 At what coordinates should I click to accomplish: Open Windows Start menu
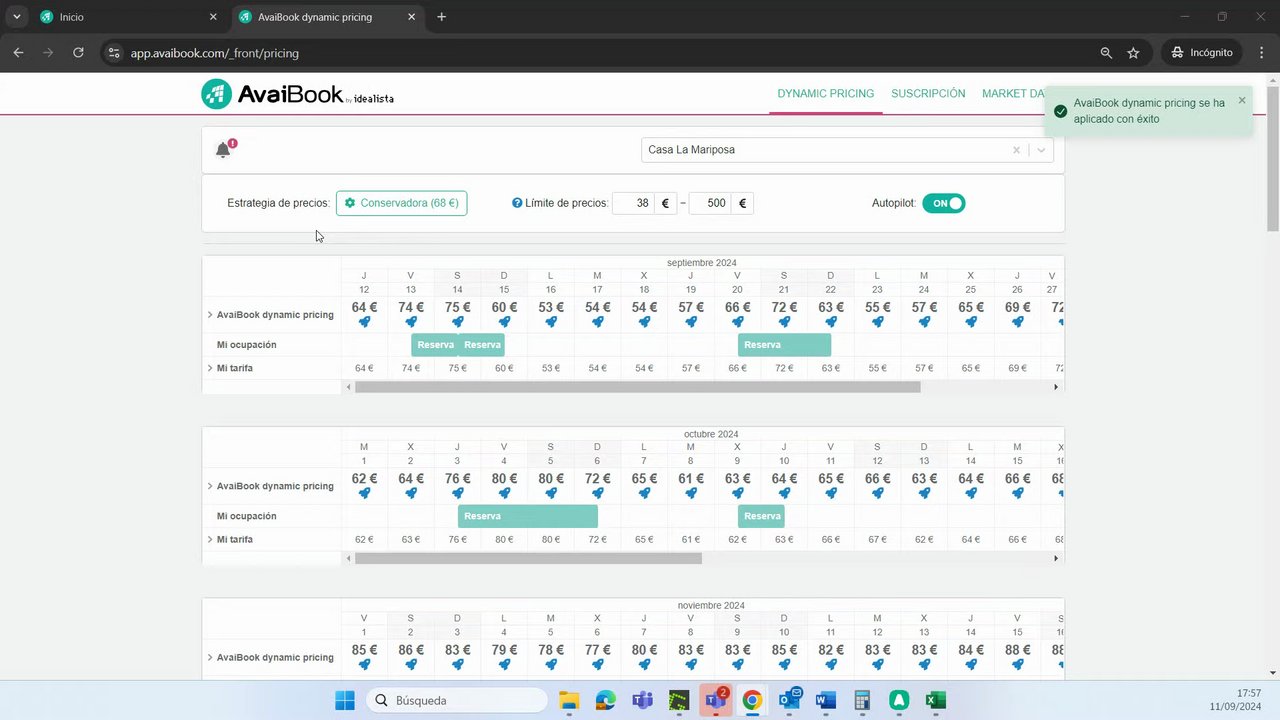click(x=344, y=700)
